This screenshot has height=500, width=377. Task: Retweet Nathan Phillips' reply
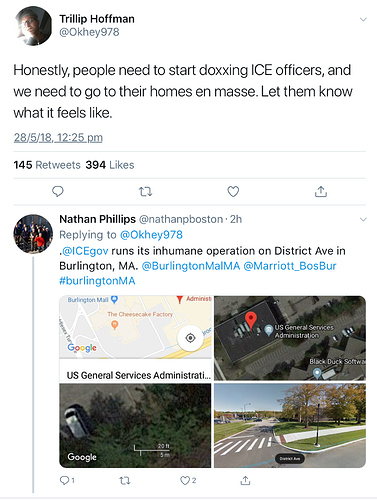click(125, 480)
